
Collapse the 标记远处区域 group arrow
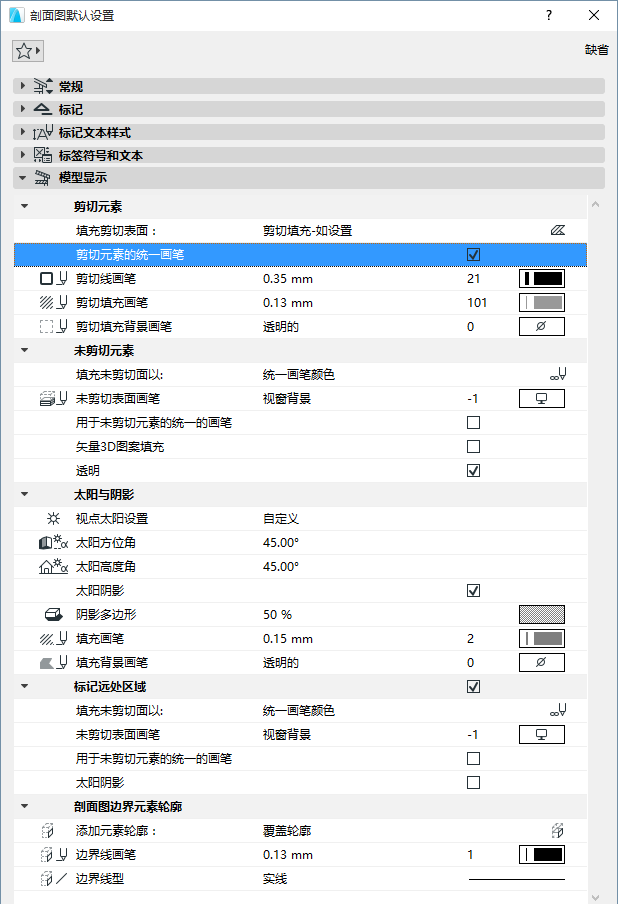pyautogui.click(x=24, y=687)
